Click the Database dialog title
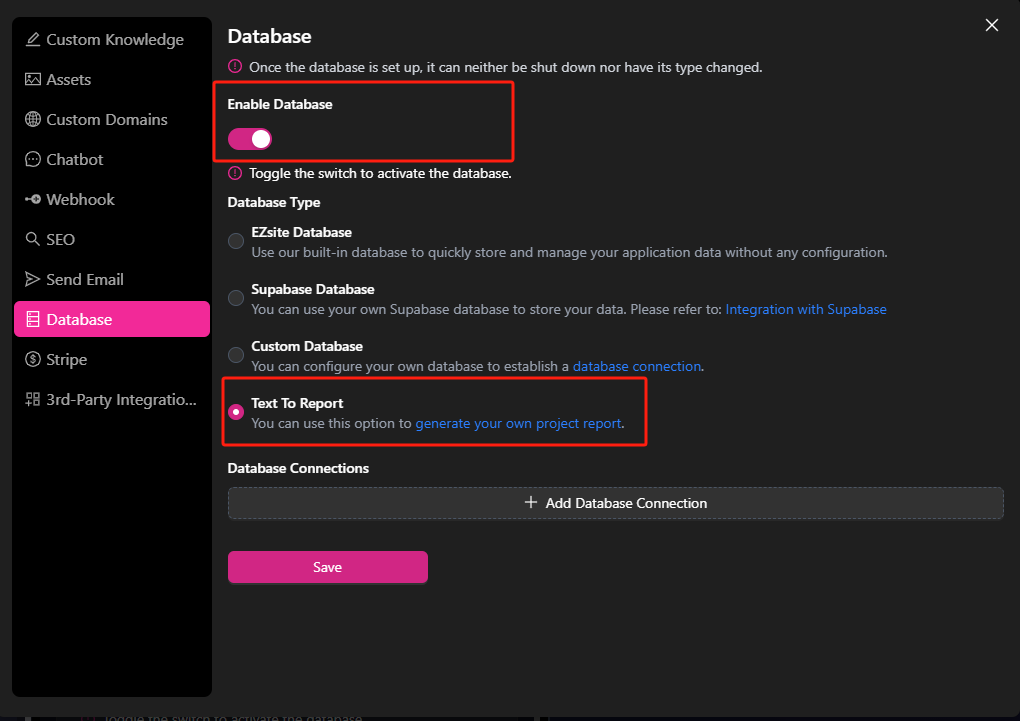The width and height of the screenshot is (1020, 721). point(269,36)
